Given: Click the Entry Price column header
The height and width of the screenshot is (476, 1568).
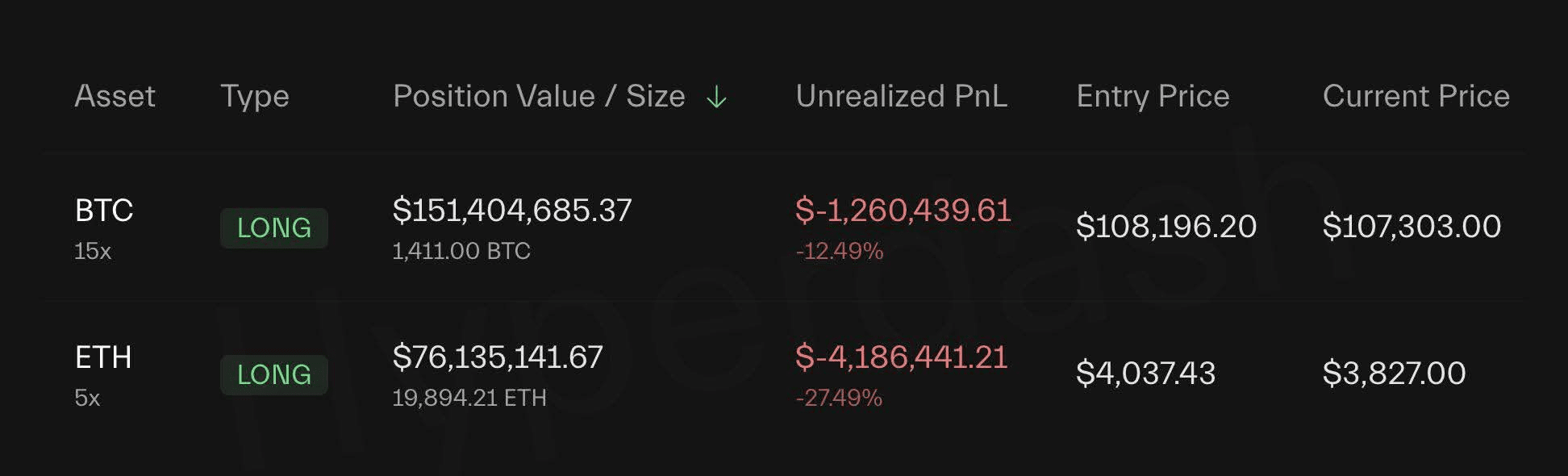Looking at the screenshot, I should pos(1153,96).
